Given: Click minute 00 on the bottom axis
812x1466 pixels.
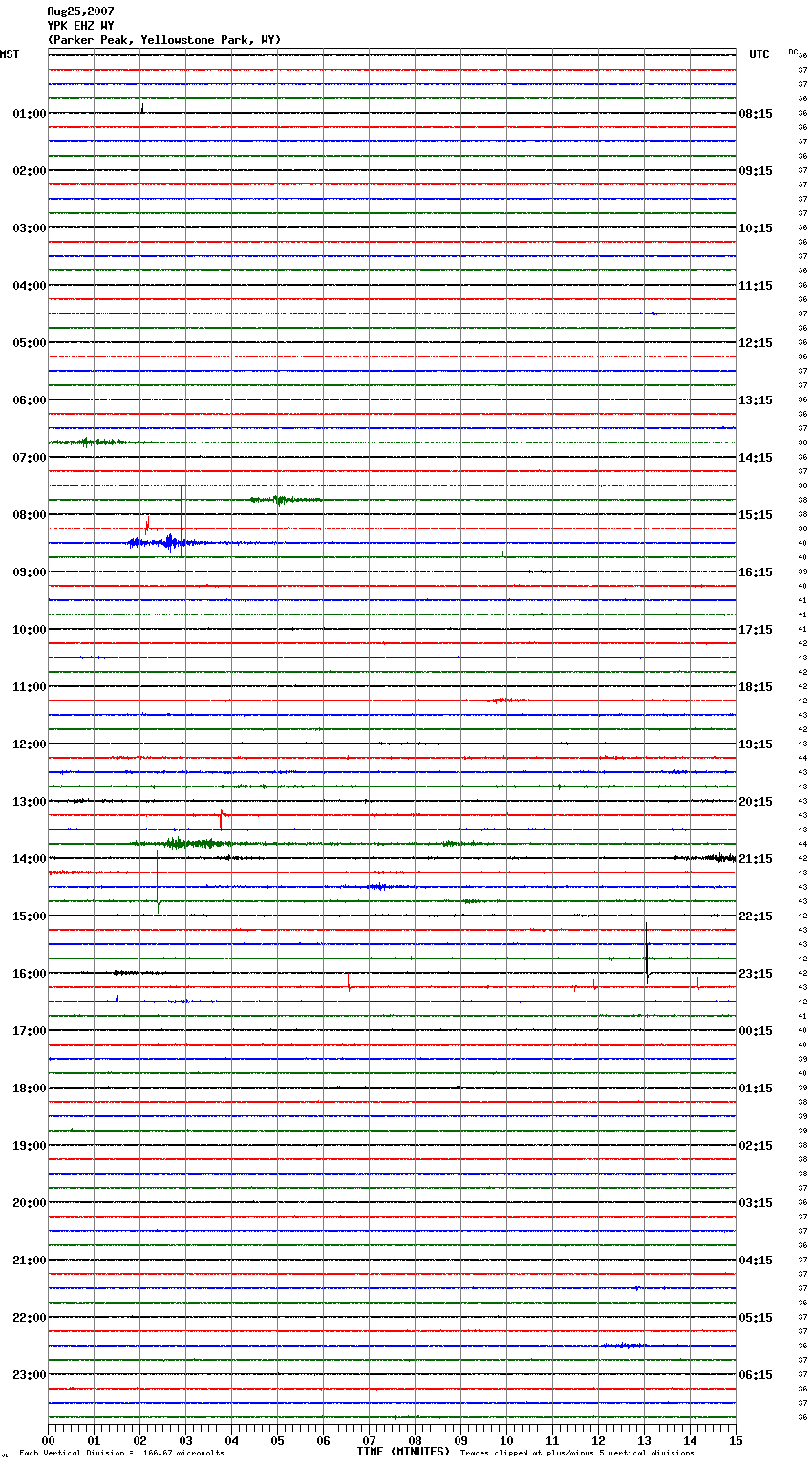Looking at the screenshot, I should (48, 1440).
